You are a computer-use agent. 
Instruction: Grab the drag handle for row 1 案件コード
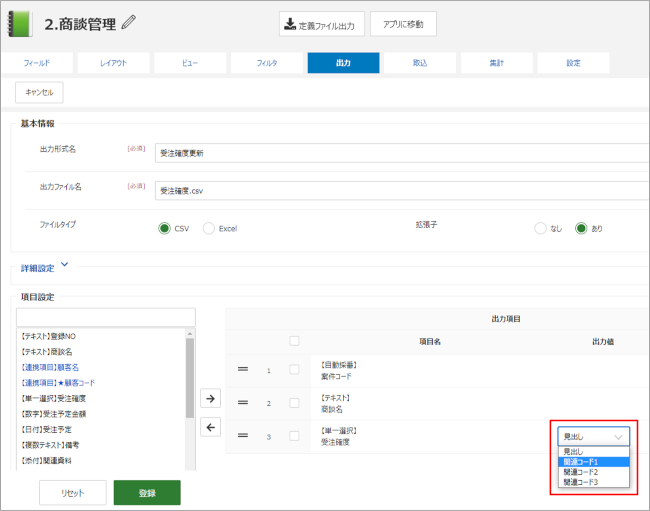pyautogui.click(x=243, y=369)
